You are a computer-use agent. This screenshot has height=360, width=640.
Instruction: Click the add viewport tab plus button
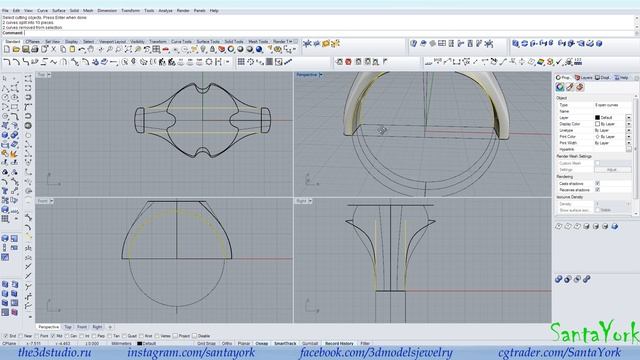pos(110,327)
